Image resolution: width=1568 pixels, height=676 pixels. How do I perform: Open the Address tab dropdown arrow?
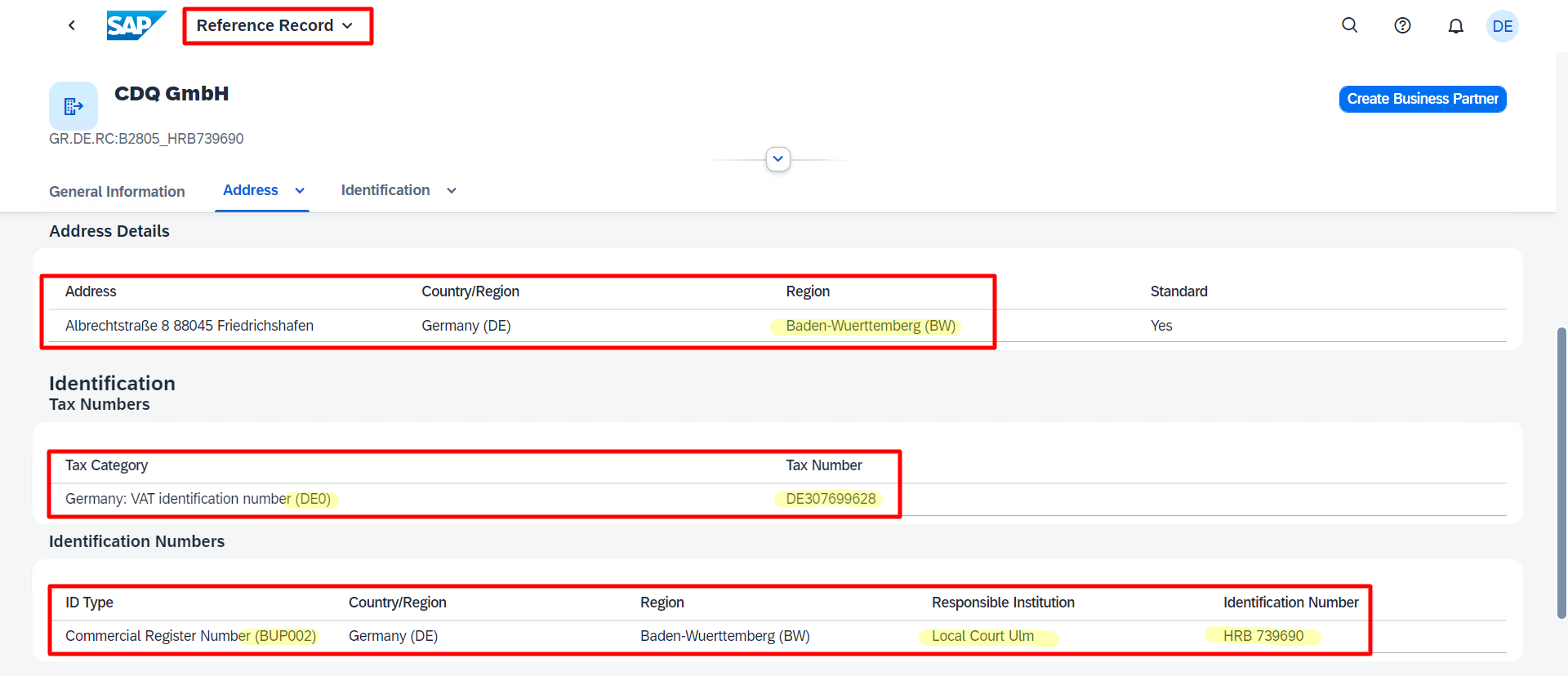click(300, 190)
